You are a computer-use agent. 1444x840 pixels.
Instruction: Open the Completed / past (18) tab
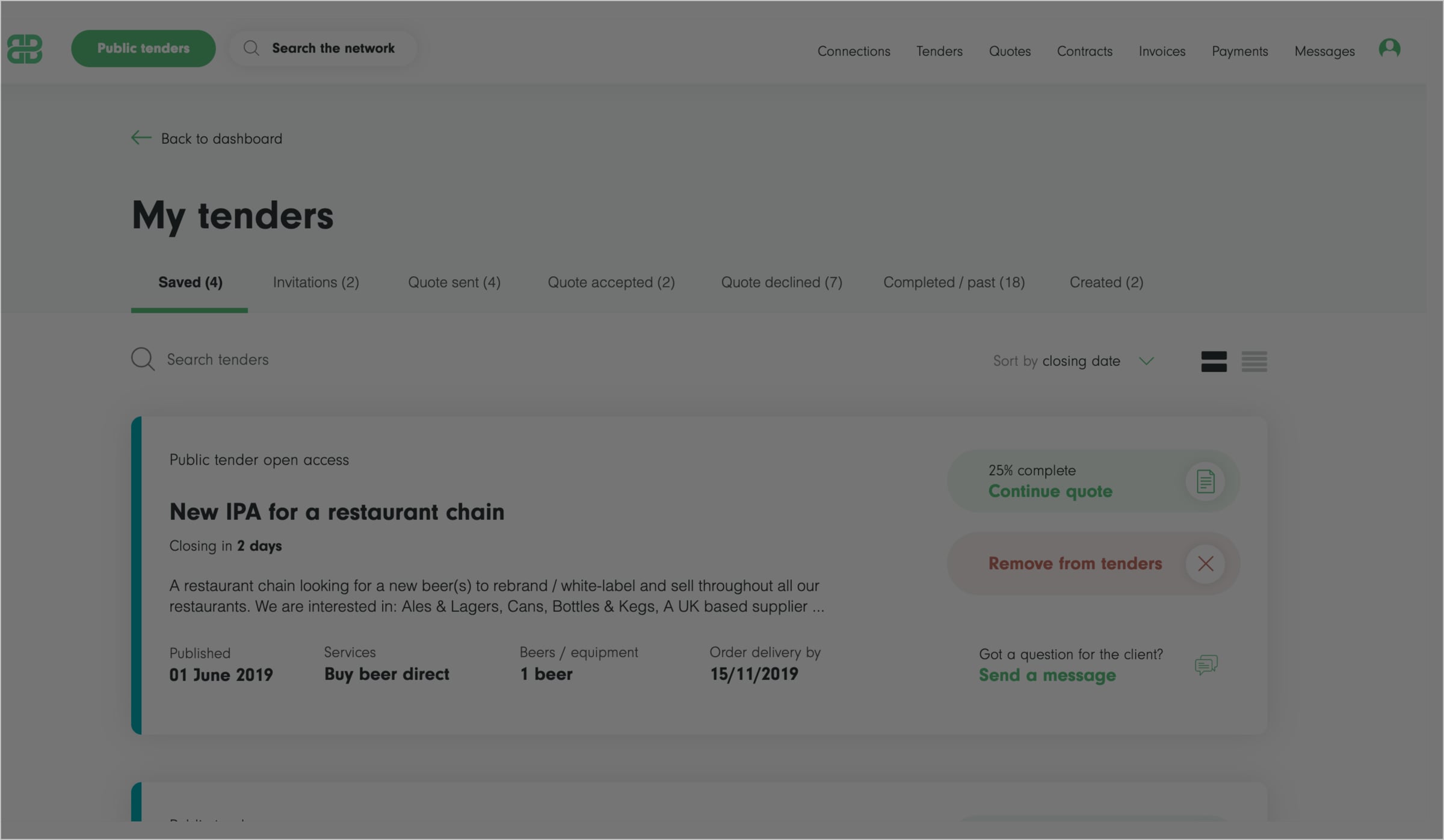[954, 282]
